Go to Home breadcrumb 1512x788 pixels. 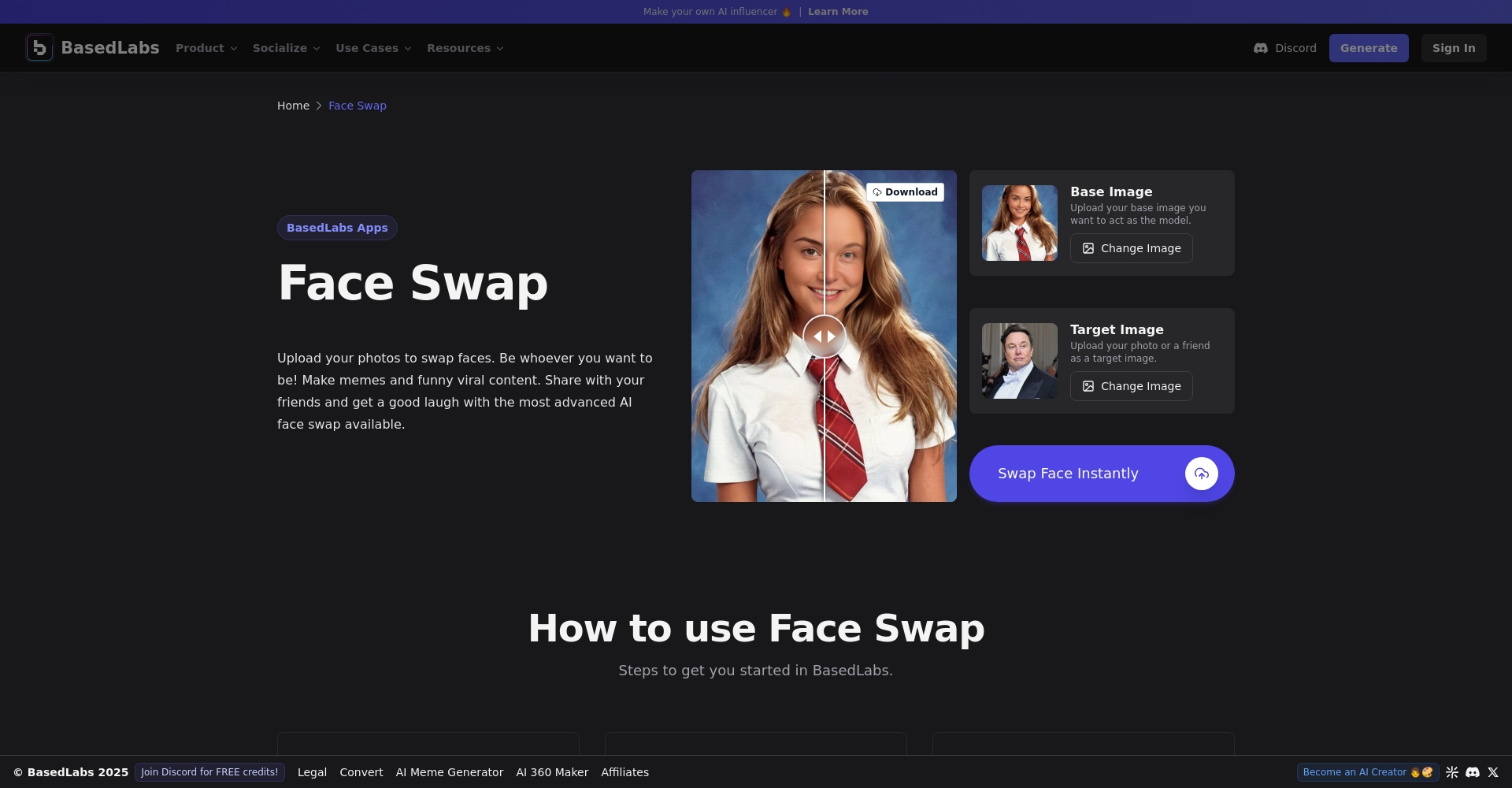point(293,106)
